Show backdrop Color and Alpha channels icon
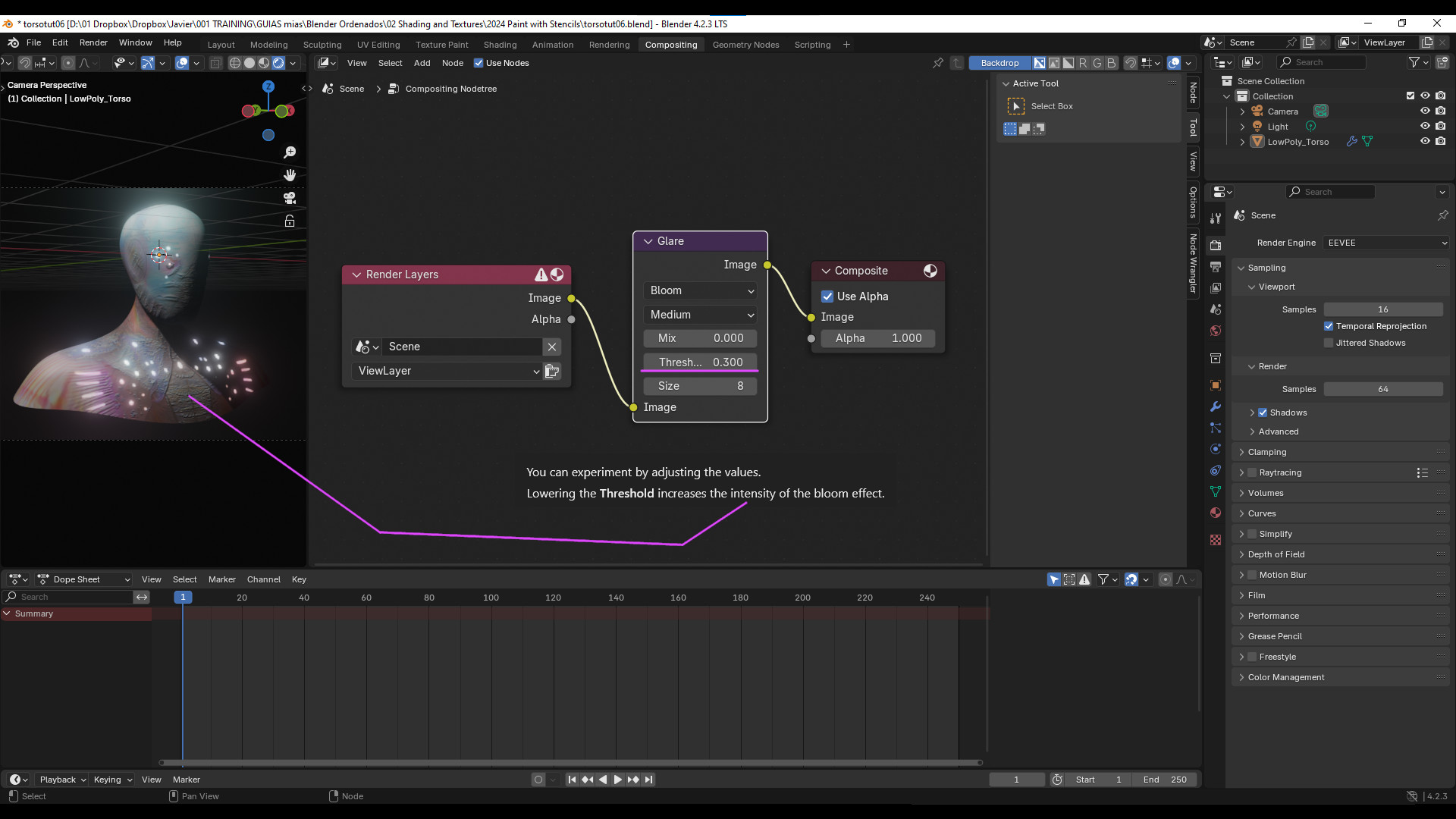This screenshot has height=819, width=1456. [1040, 63]
